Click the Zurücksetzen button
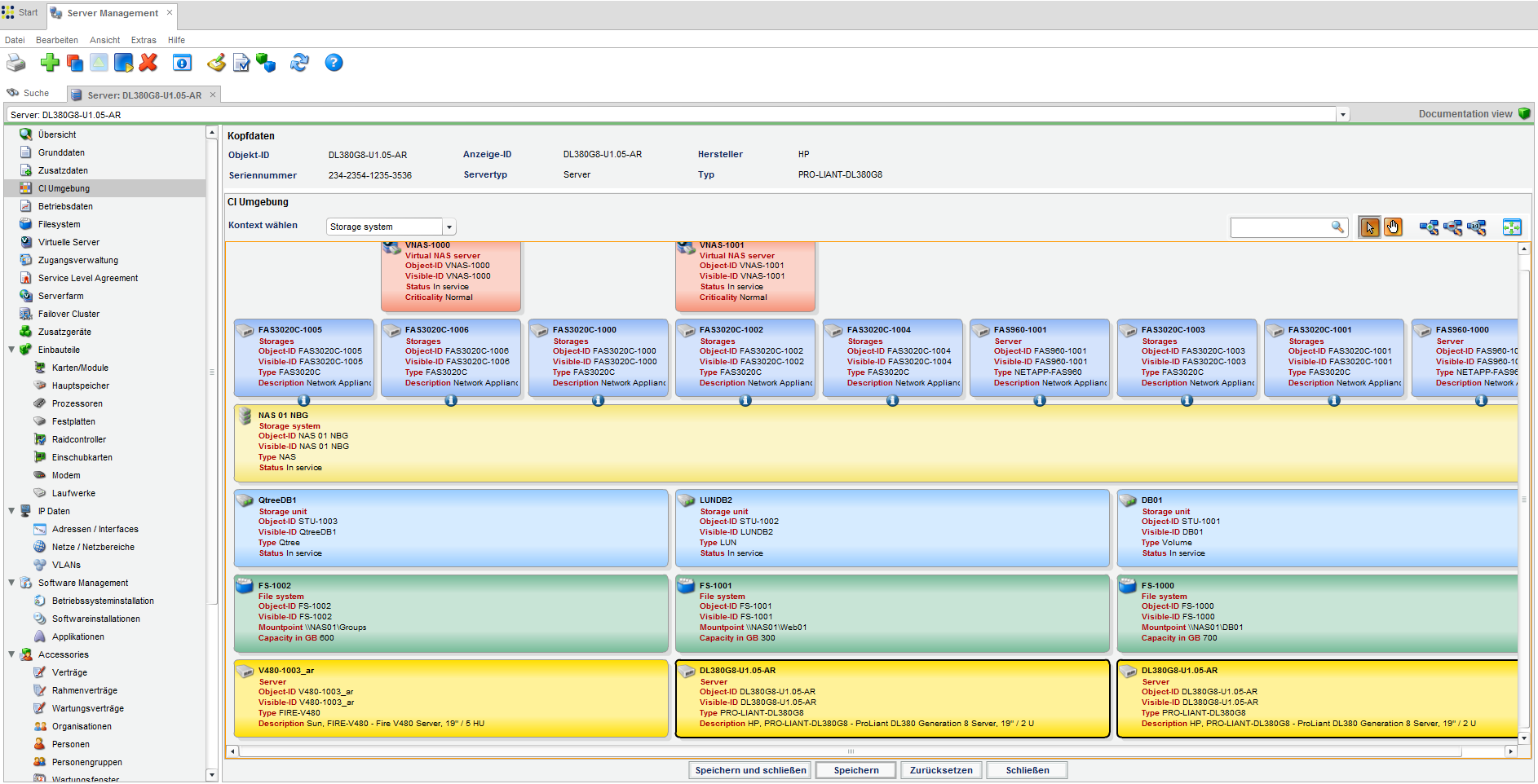The width and height of the screenshot is (1538, 784). pos(941,770)
